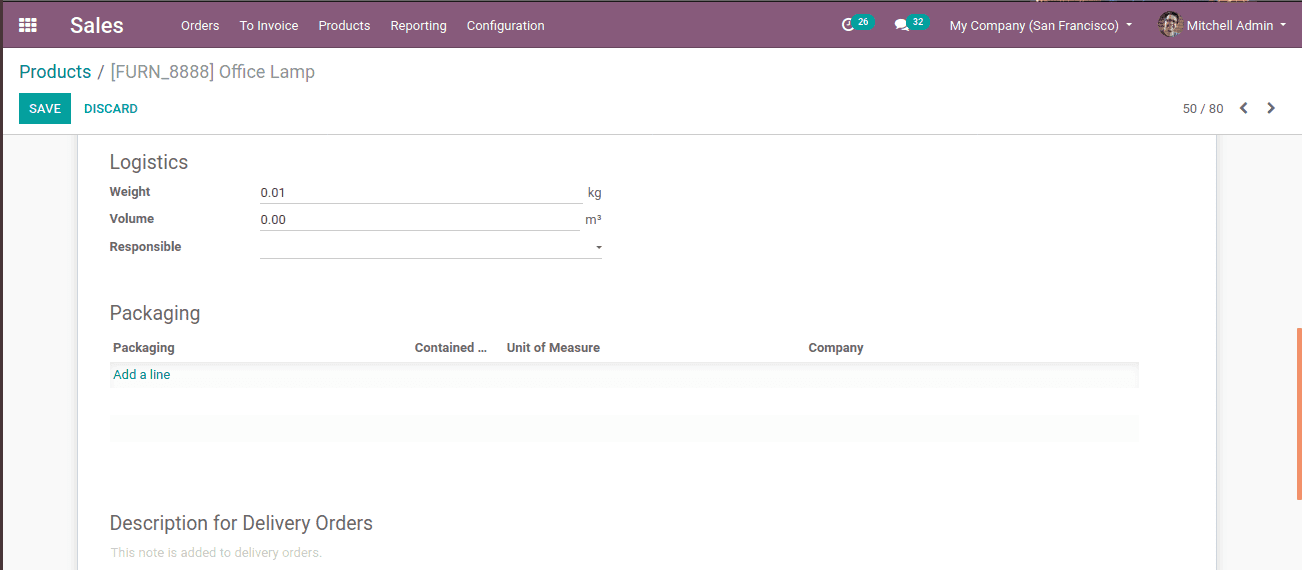The width and height of the screenshot is (1302, 570).
Task: Click [FURN_8888] Office Lamp breadcrumb text
Action: pyautogui.click(x=213, y=72)
